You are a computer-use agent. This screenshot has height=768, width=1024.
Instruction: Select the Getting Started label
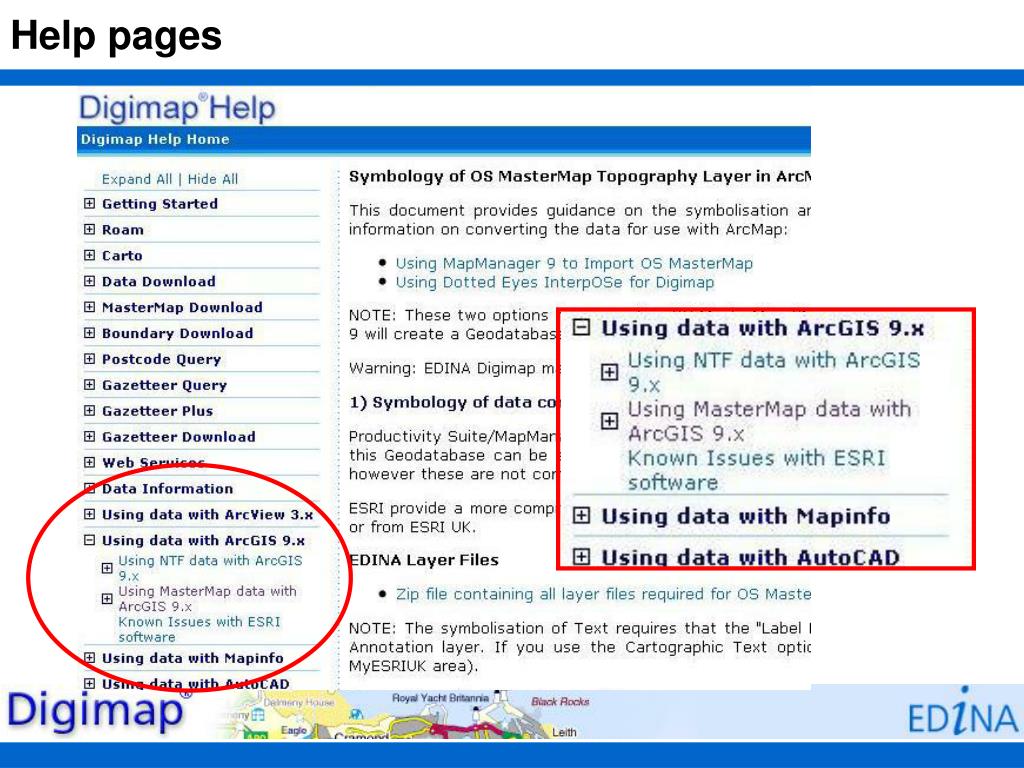160,204
